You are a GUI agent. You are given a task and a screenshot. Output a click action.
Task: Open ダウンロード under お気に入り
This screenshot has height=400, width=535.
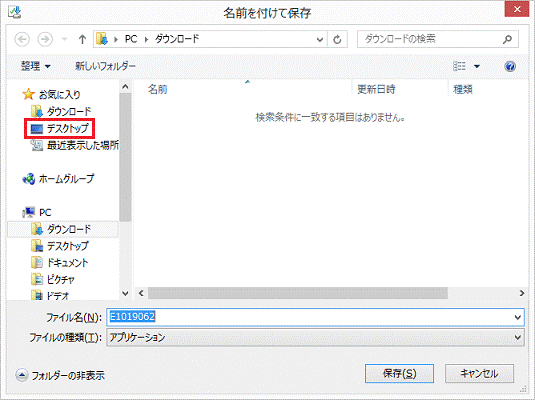tap(69, 111)
